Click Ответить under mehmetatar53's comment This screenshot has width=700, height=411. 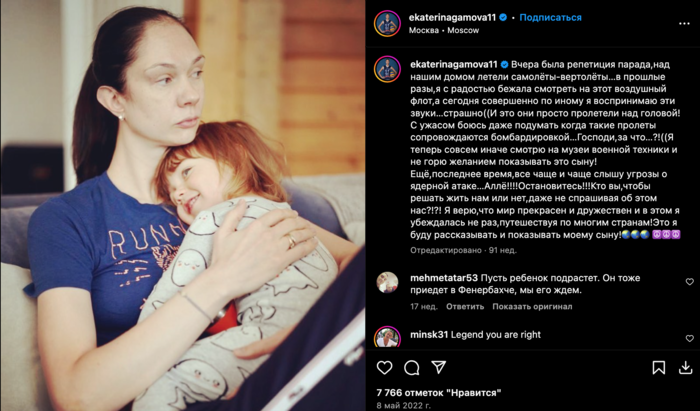465,307
